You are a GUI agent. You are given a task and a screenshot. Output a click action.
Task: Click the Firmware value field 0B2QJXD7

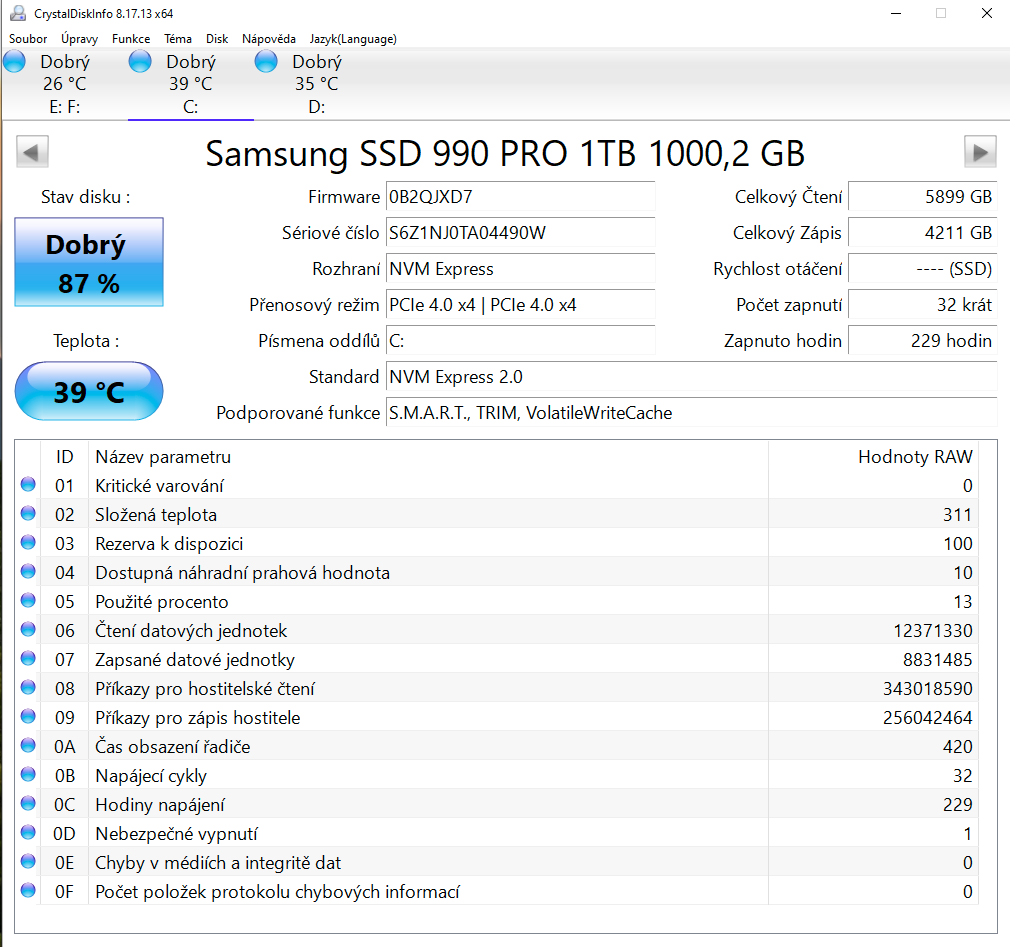[x=520, y=197]
